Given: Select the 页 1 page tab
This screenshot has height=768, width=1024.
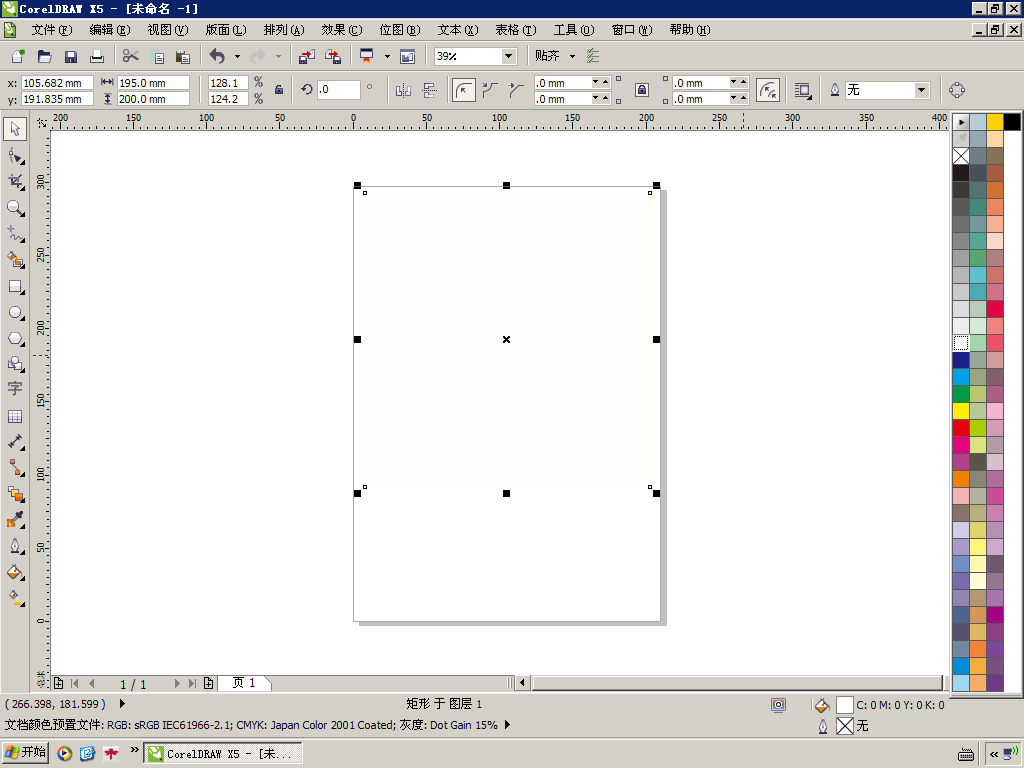Looking at the screenshot, I should [244, 683].
